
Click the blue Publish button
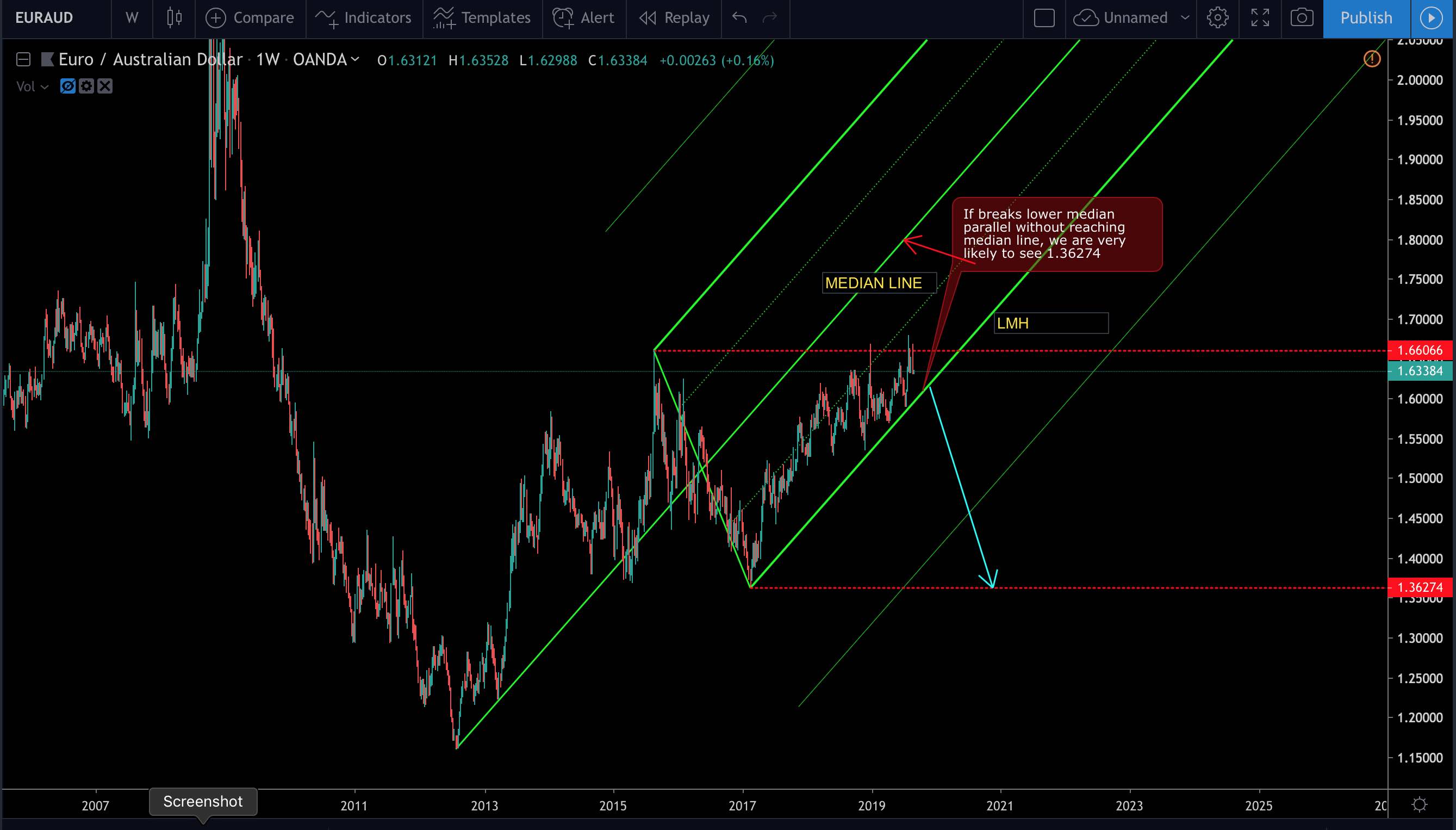pyautogui.click(x=1366, y=17)
